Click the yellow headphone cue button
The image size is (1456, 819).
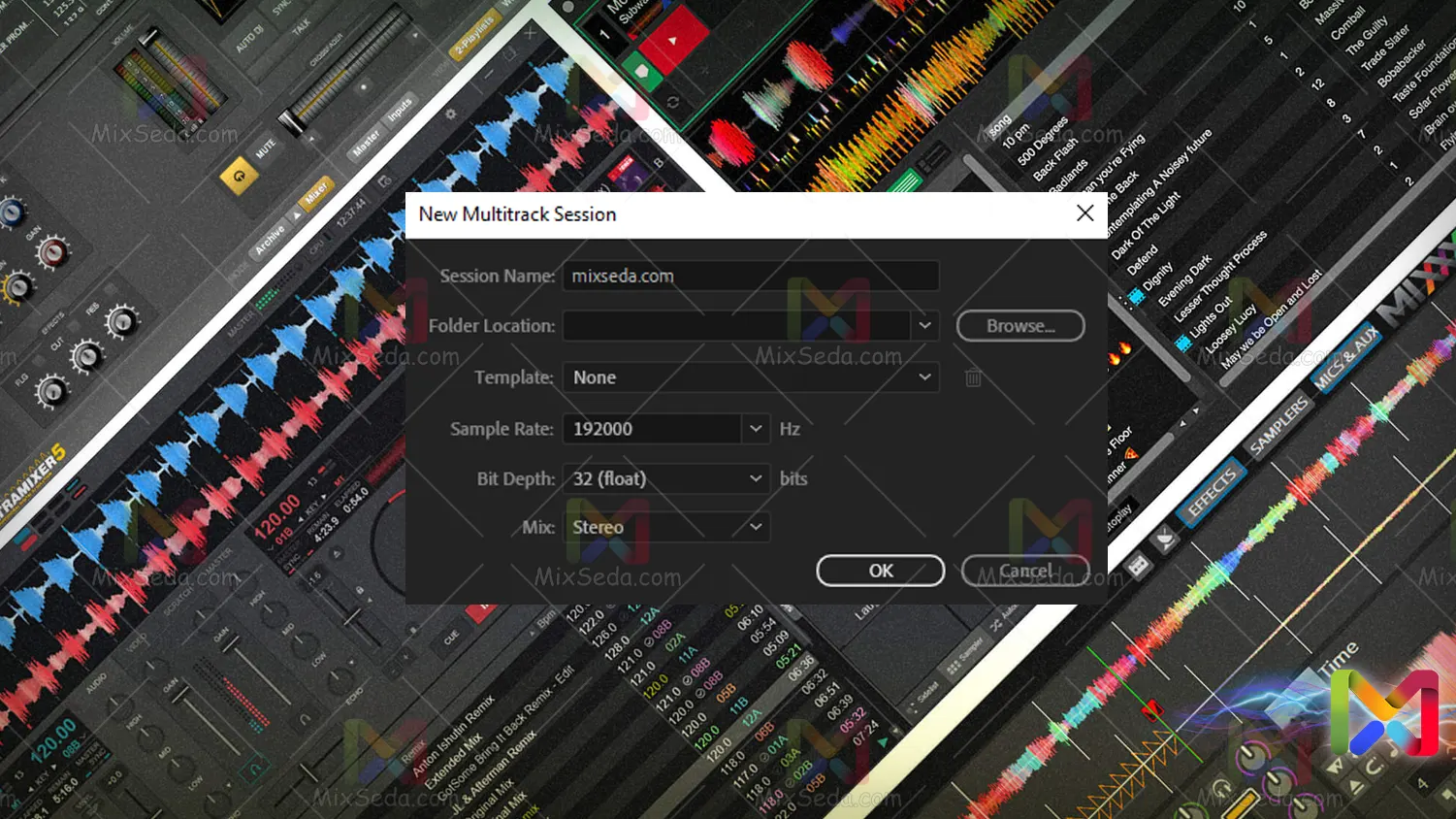(239, 177)
